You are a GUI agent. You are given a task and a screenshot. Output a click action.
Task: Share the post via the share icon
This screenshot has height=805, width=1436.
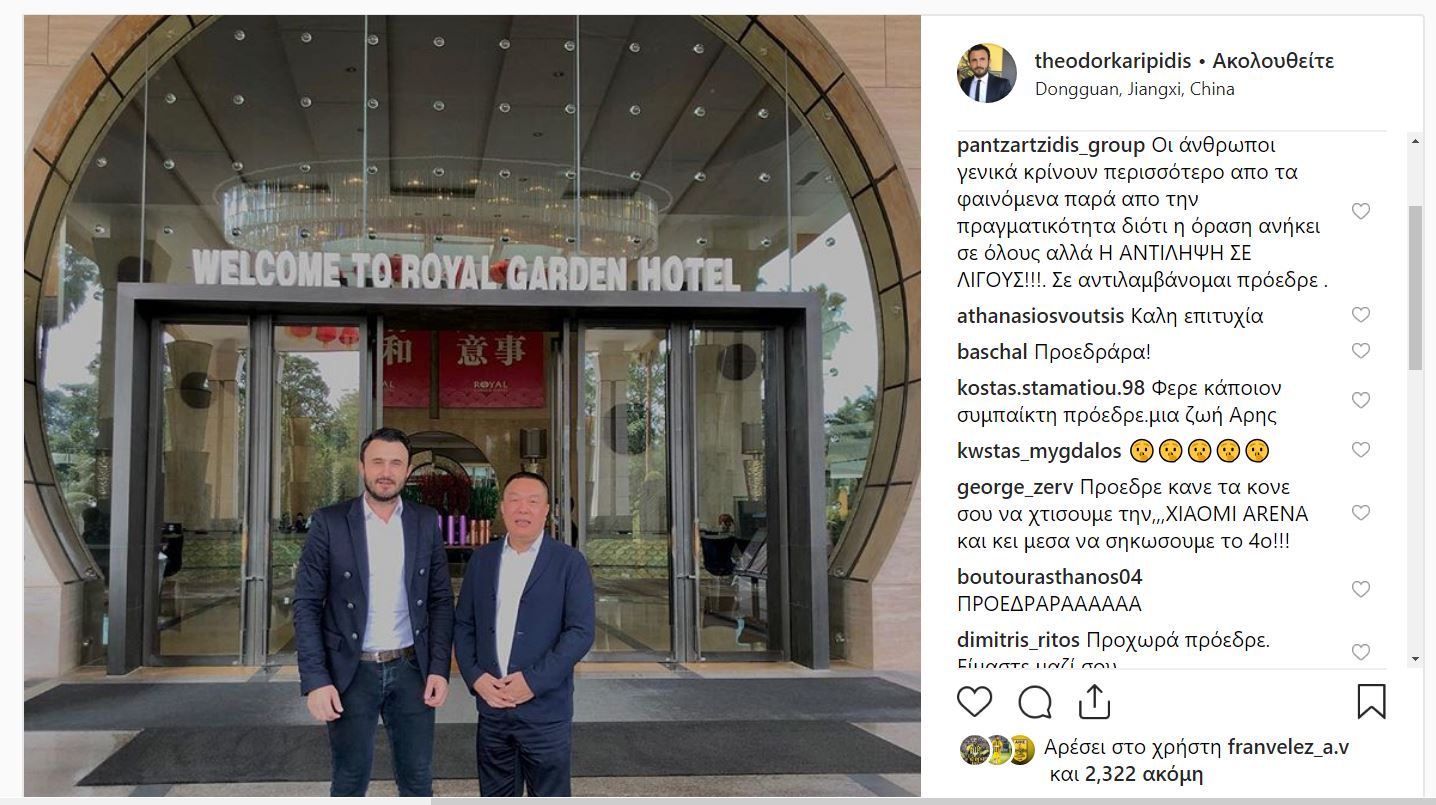coord(1095,701)
